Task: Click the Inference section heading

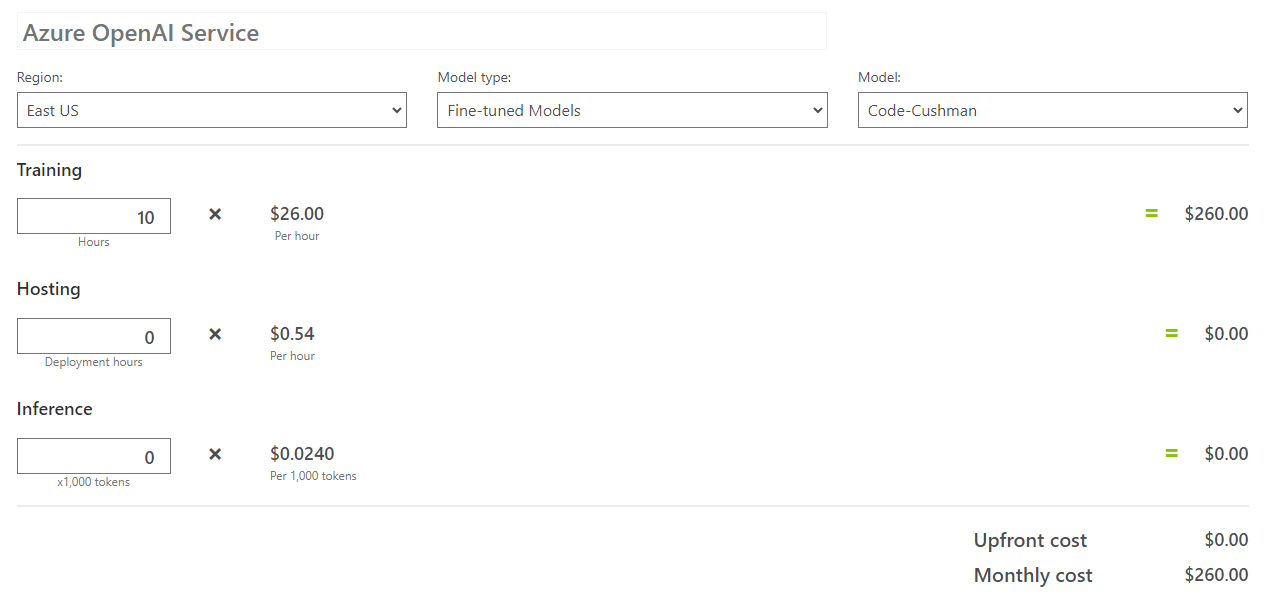Action: pyautogui.click(x=54, y=409)
